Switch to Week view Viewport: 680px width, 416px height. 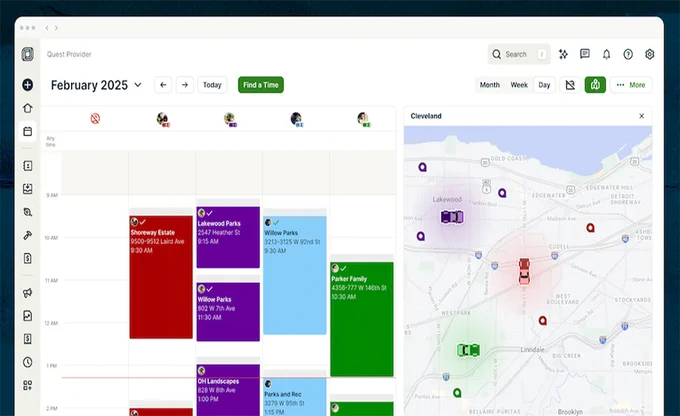(x=519, y=85)
